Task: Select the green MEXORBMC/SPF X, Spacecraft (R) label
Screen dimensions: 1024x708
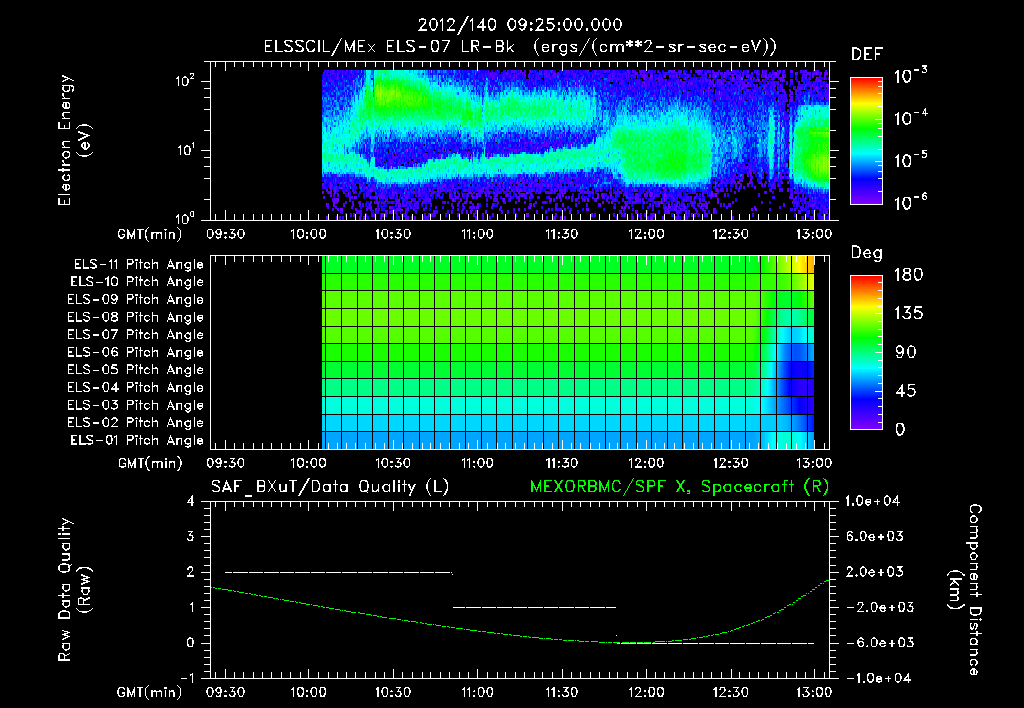Action: (679, 487)
